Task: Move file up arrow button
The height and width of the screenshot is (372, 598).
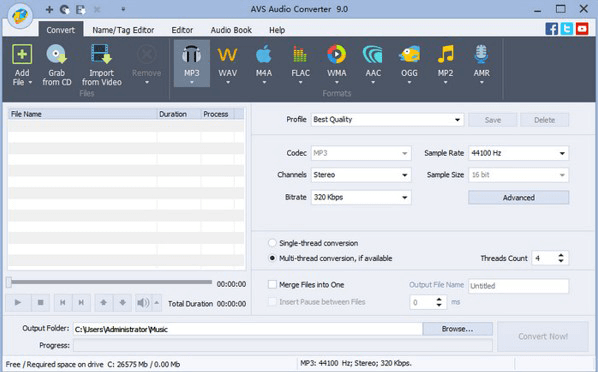Action: point(103,303)
